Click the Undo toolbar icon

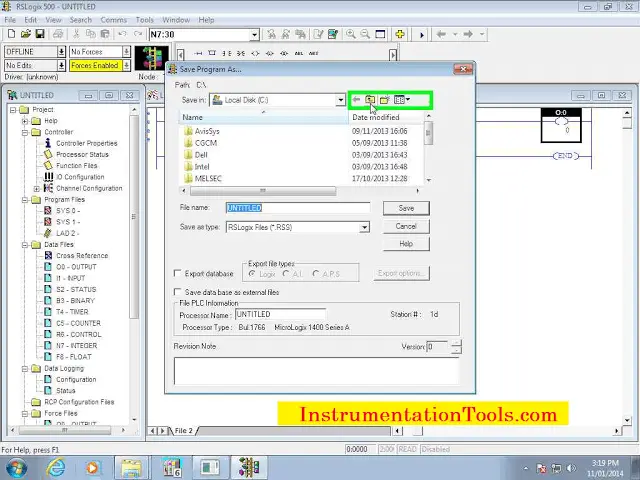tap(122, 34)
